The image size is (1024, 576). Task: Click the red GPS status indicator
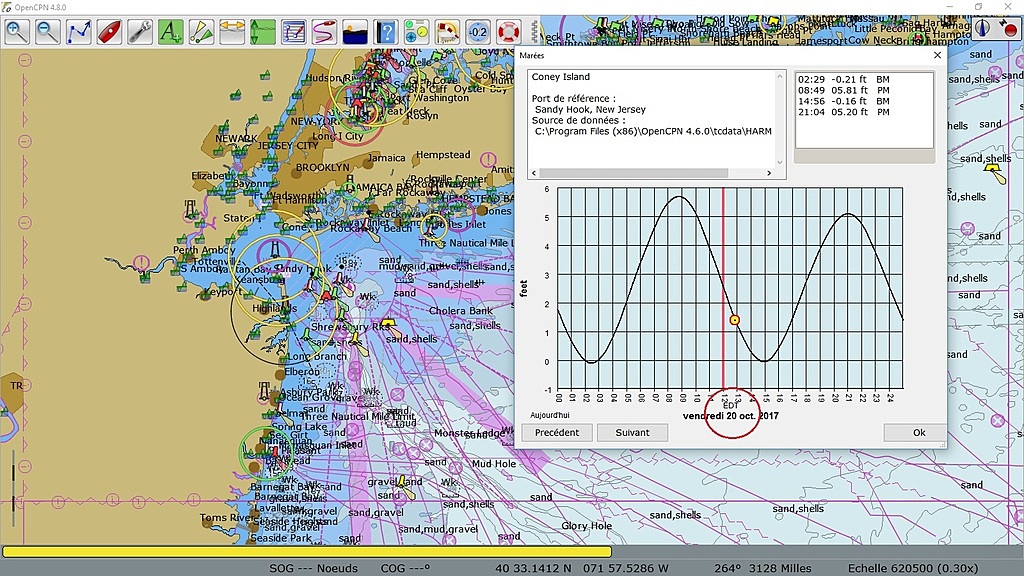point(1009,28)
